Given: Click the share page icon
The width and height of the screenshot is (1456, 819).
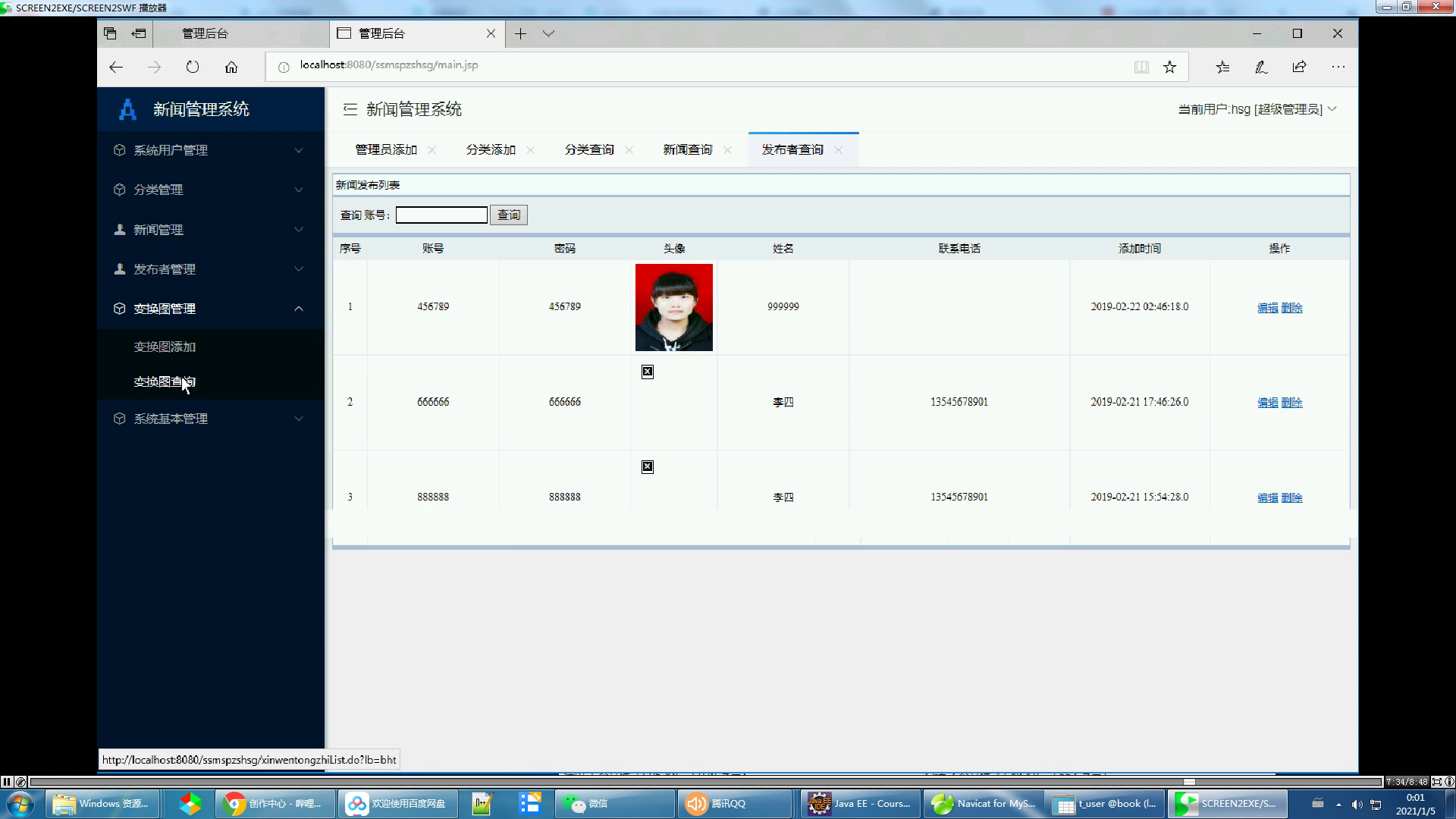Looking at the screenshot, I should pos(1300,67).
